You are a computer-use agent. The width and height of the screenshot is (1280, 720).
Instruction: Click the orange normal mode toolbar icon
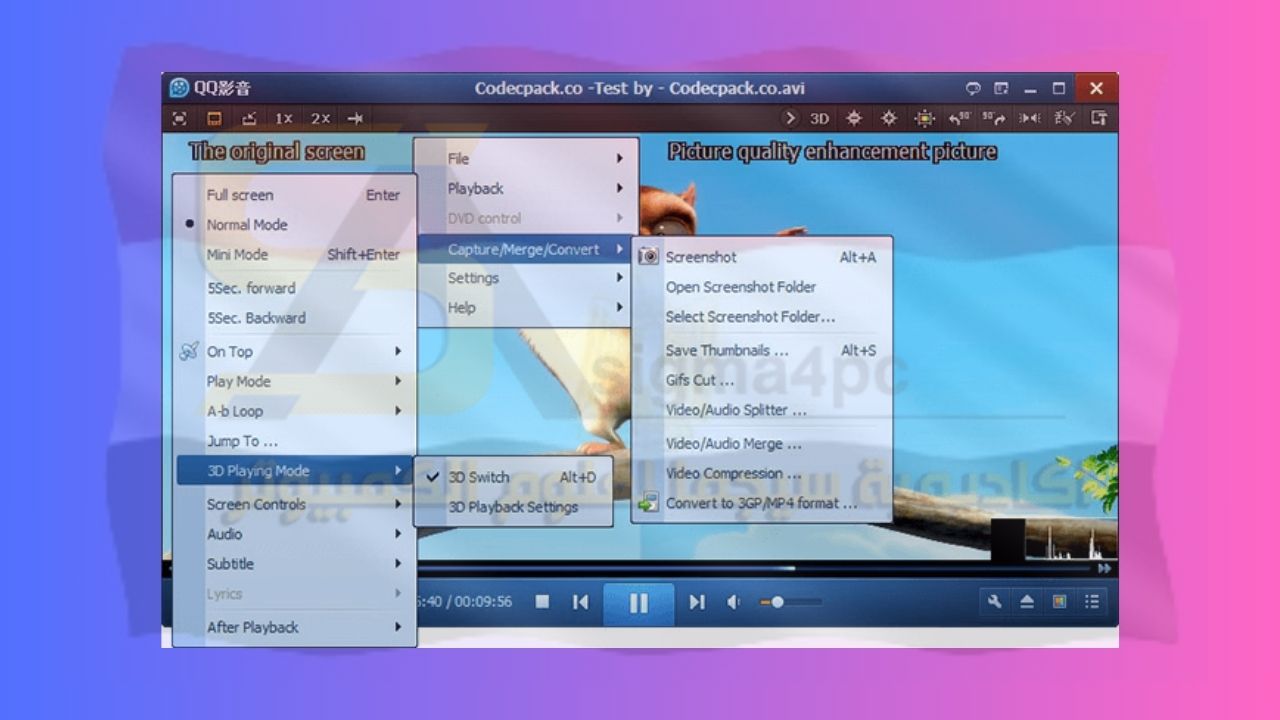(x=214, y=118)
